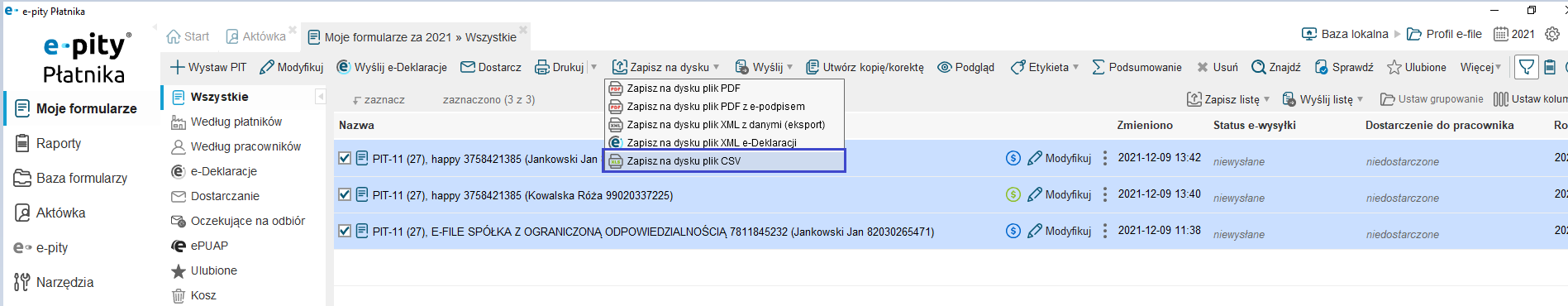Open e-pity in sidebar
Viewport: 1568px width, 306px height.
[41, 247]
